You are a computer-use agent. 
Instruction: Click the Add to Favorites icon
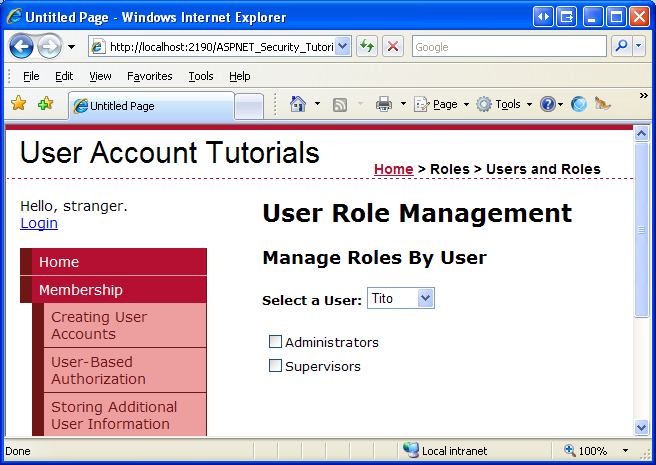(x=45, y=104)
